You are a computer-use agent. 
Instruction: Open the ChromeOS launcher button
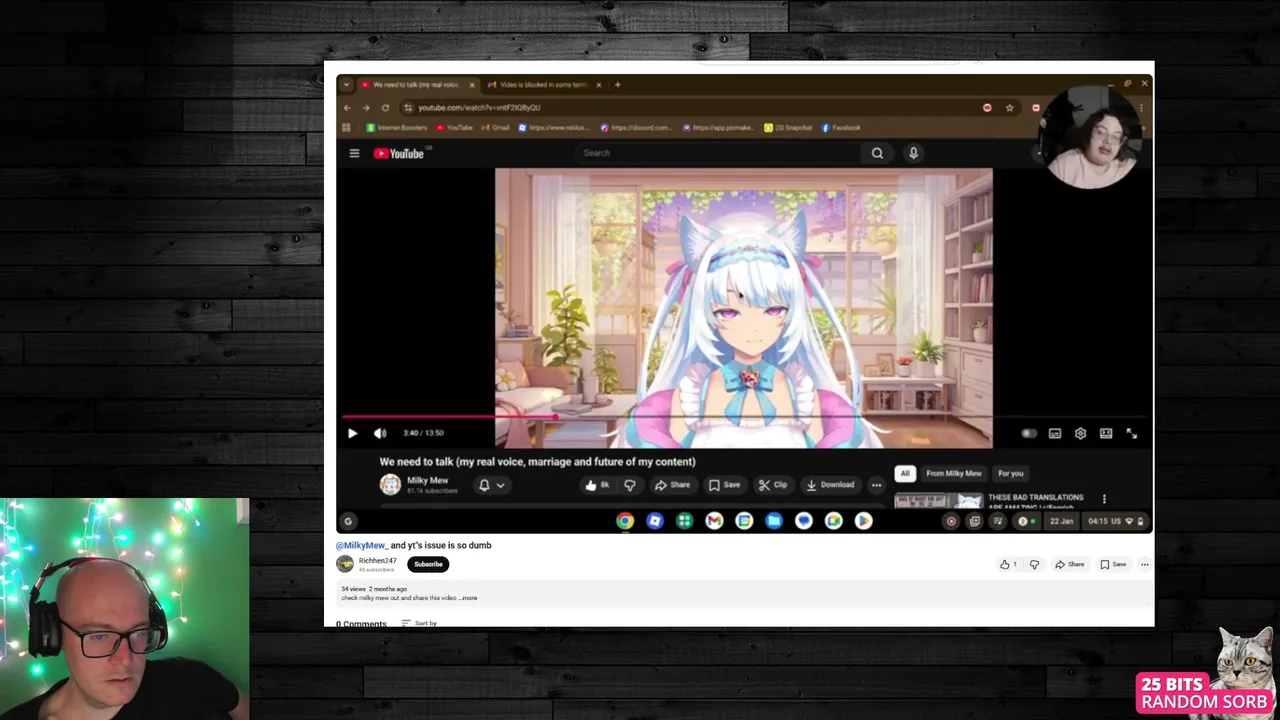click(348, 521)
